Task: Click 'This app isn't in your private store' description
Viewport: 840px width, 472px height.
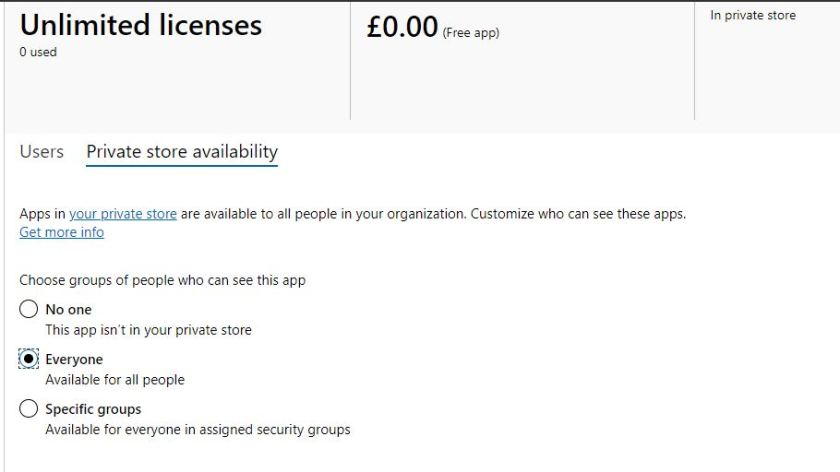Action: pyautogui.click(x=148, y=330)
